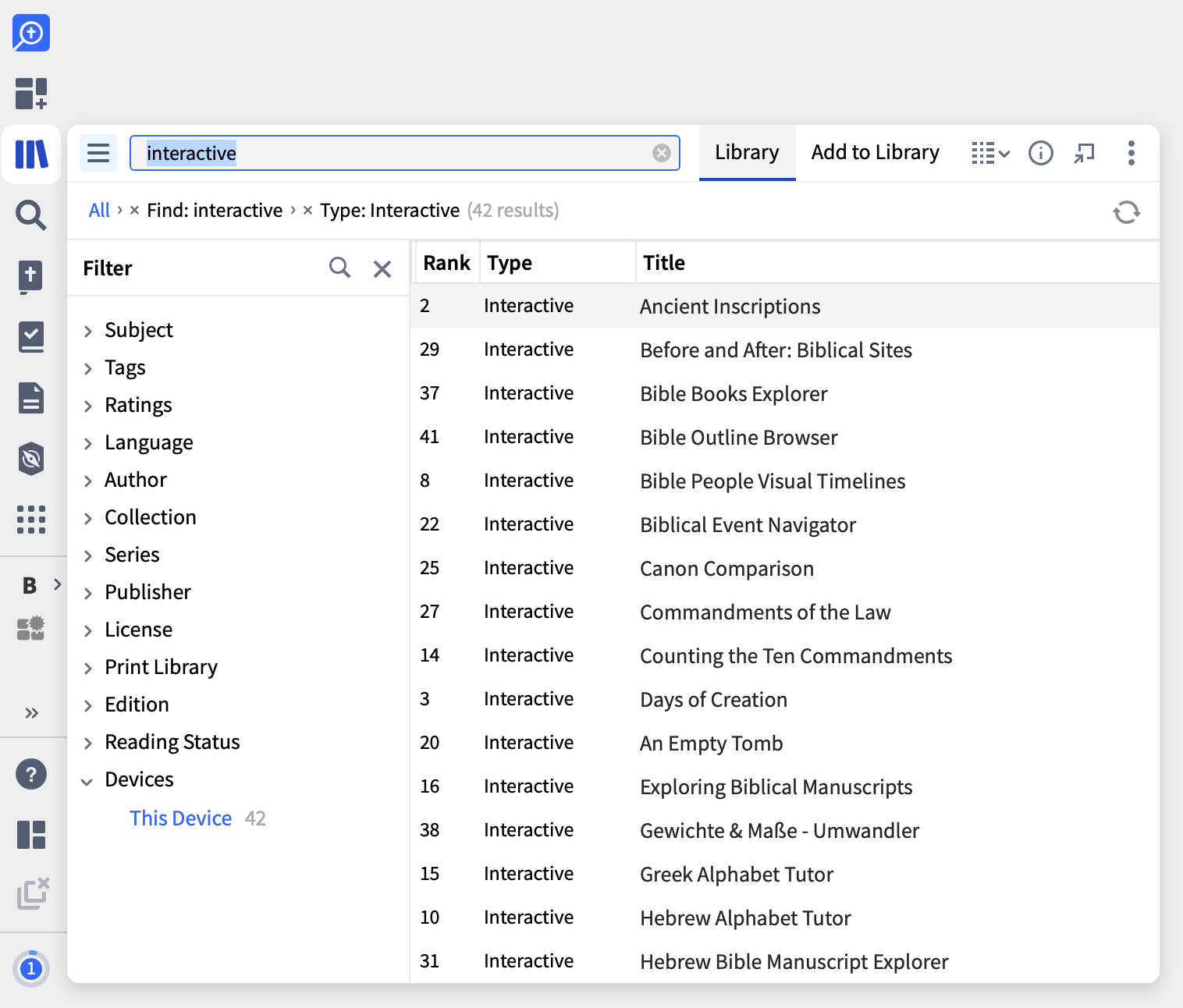Clear the interactive search text

click(x=662, y=153)
